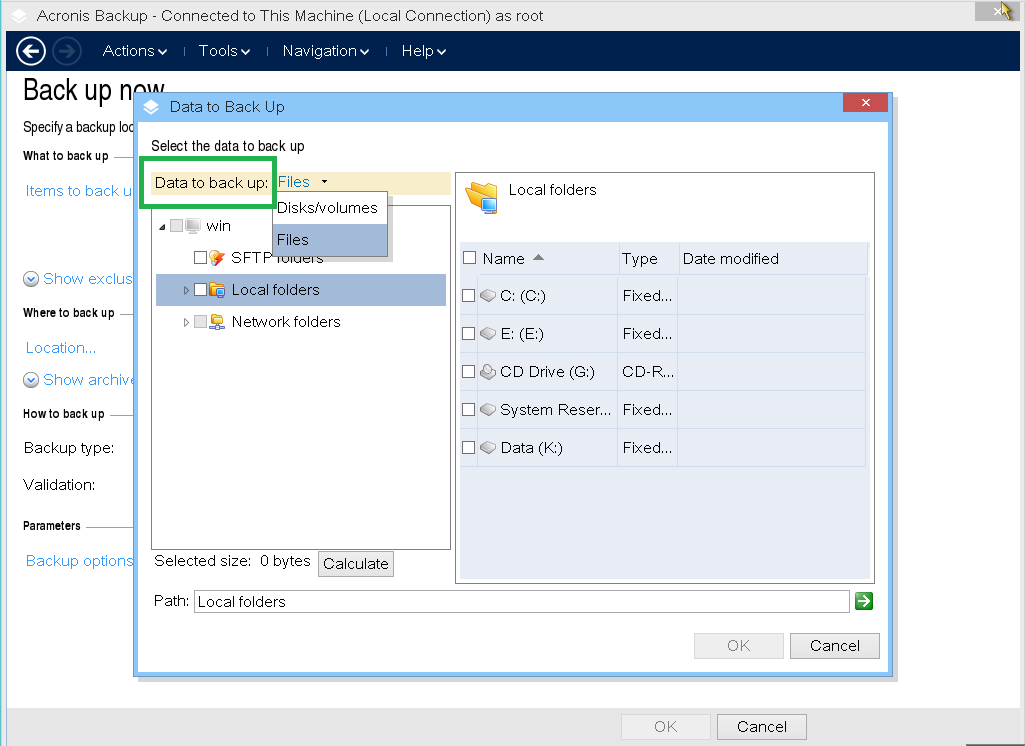
Task: Click the Data (K:) drive icon
Action: pyautogui.click(x=488, y=447)
